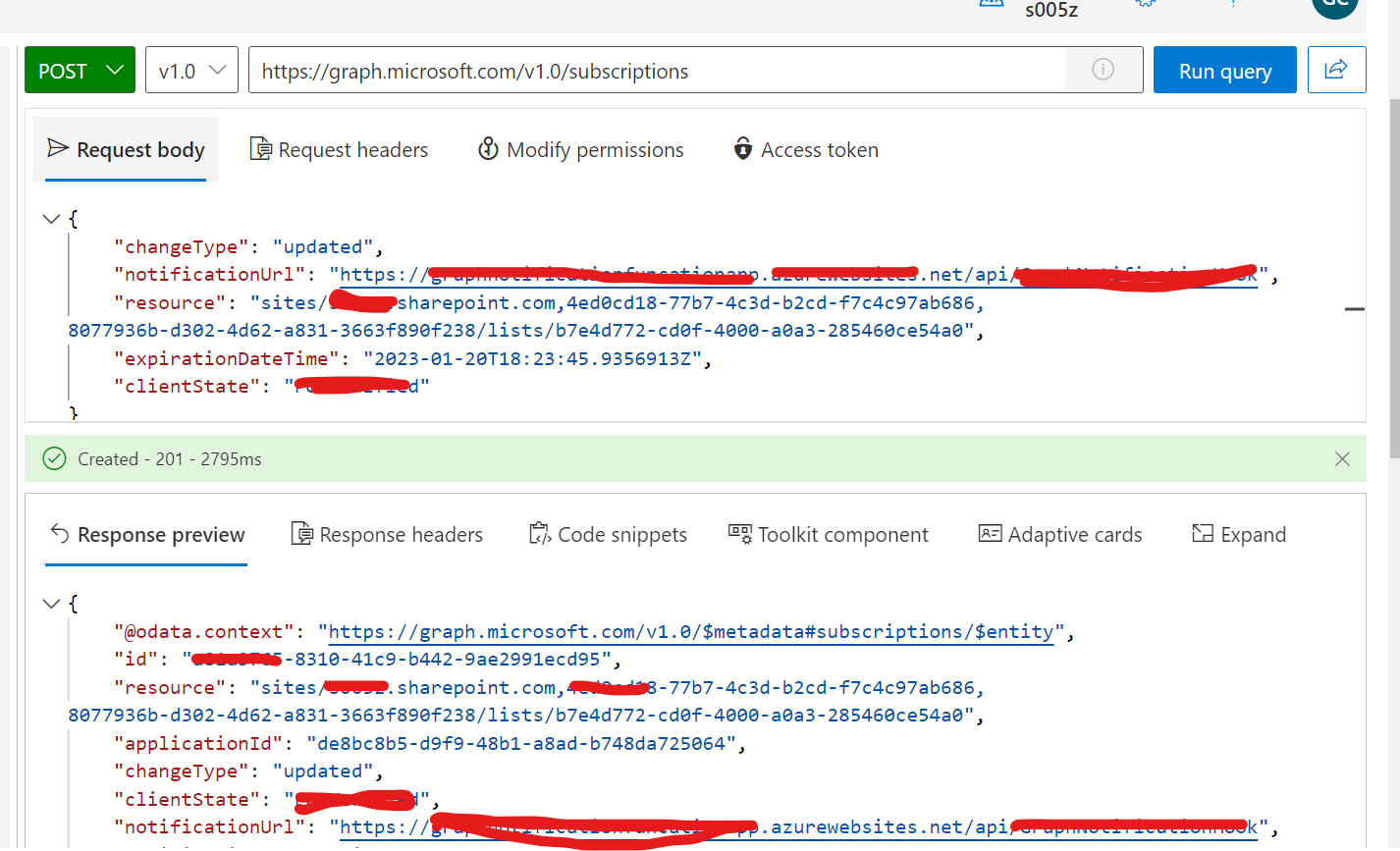This screenshot has width=1400, height=851.
Task: Collapse the response preview JSON object
Action: pyautogui.click(x=51, y=603)
